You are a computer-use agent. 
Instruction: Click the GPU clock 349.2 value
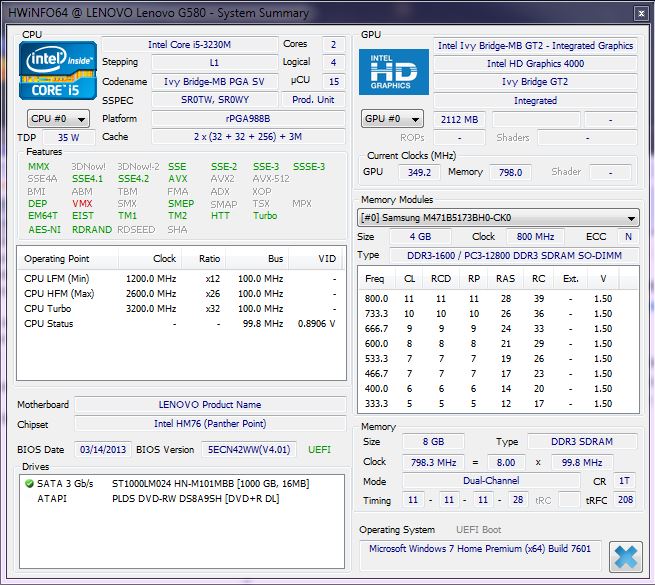(419, 172)
